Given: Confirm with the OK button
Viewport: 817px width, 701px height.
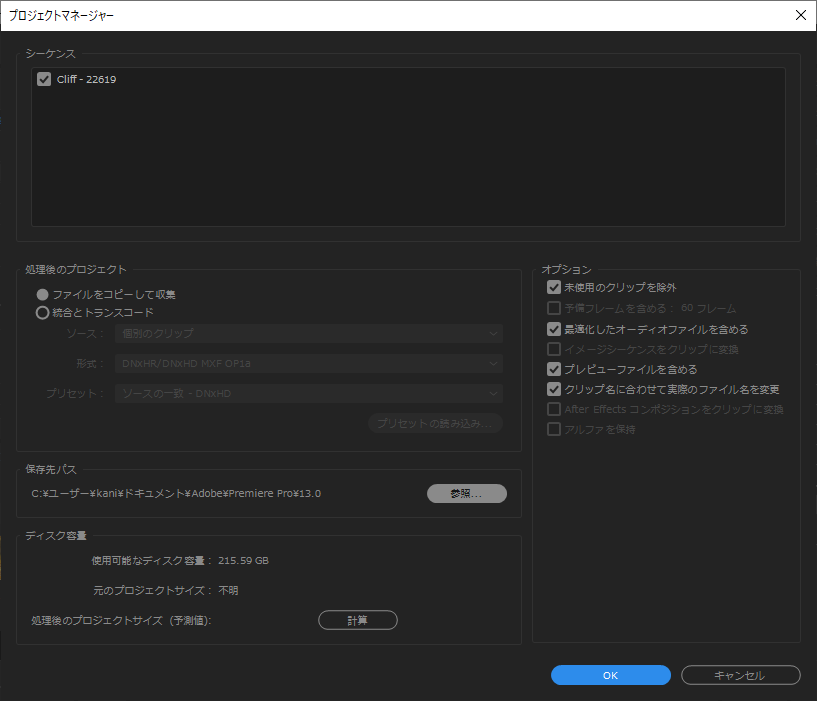Looking at the screenshot, I should (x=611, y=675).
